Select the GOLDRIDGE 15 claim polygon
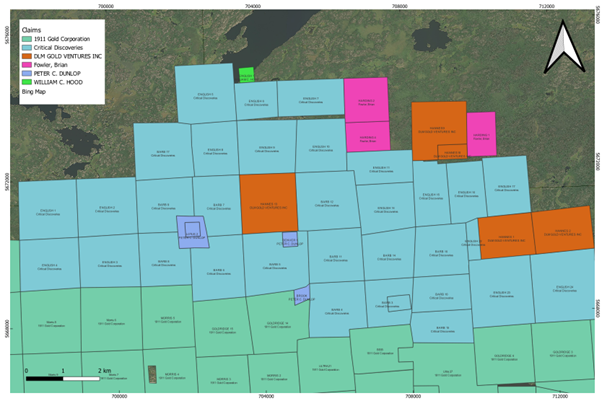Image resolution: width=602 pixels, height=401 pixels. [220, 330]
